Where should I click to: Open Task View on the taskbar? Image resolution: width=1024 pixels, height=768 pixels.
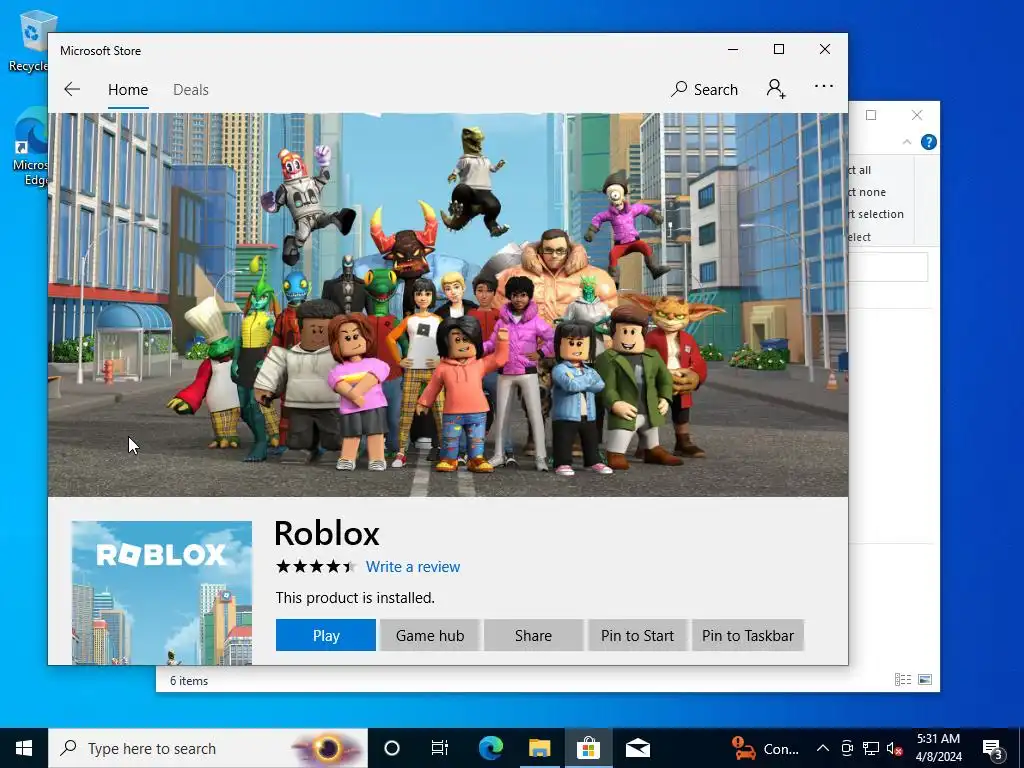point(440,748)
